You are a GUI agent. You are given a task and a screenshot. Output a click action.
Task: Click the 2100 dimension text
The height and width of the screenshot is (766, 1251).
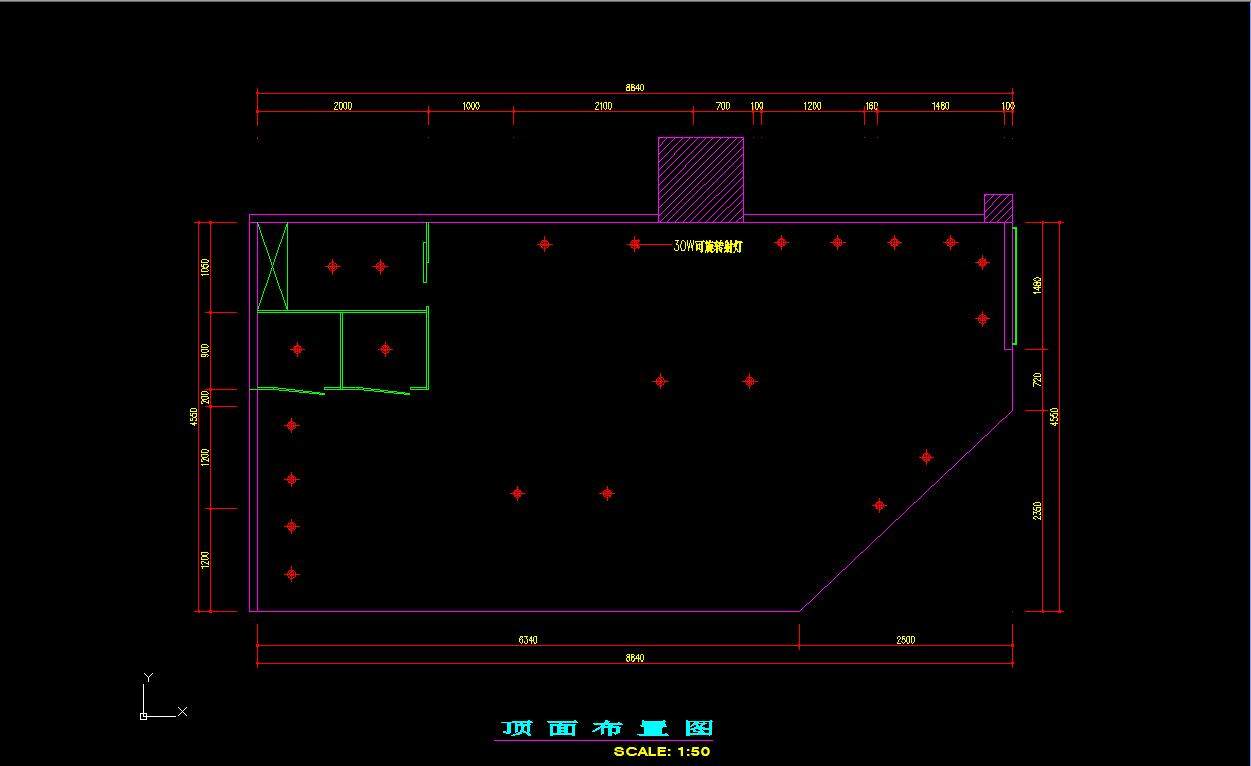click(603, 106)
